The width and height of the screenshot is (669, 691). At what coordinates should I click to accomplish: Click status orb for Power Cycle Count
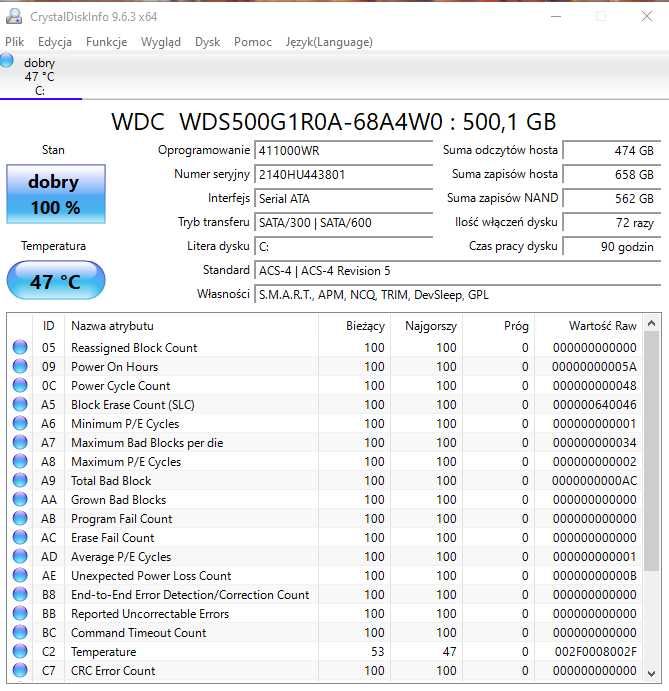[x=20, y=385]
